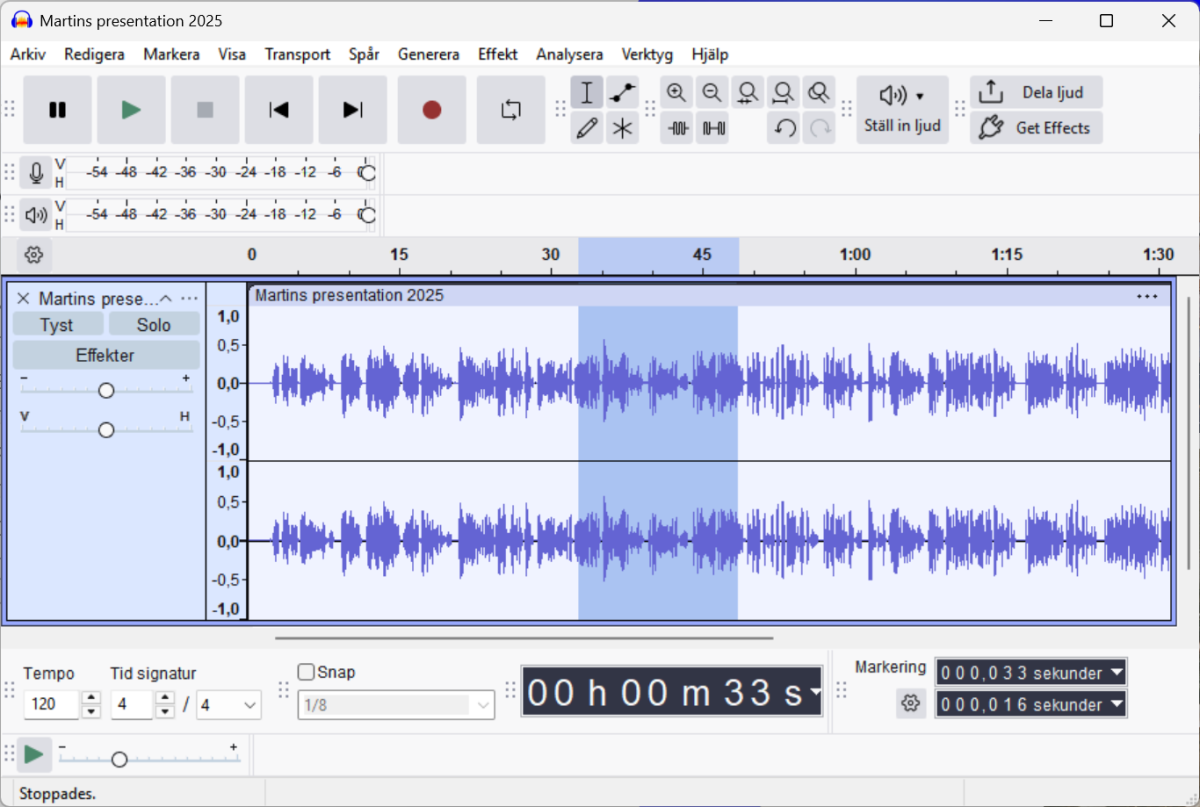Viewport: 1200px width, 807px height.
Task: Toggle Solo on the track
Action: point(154,324)
